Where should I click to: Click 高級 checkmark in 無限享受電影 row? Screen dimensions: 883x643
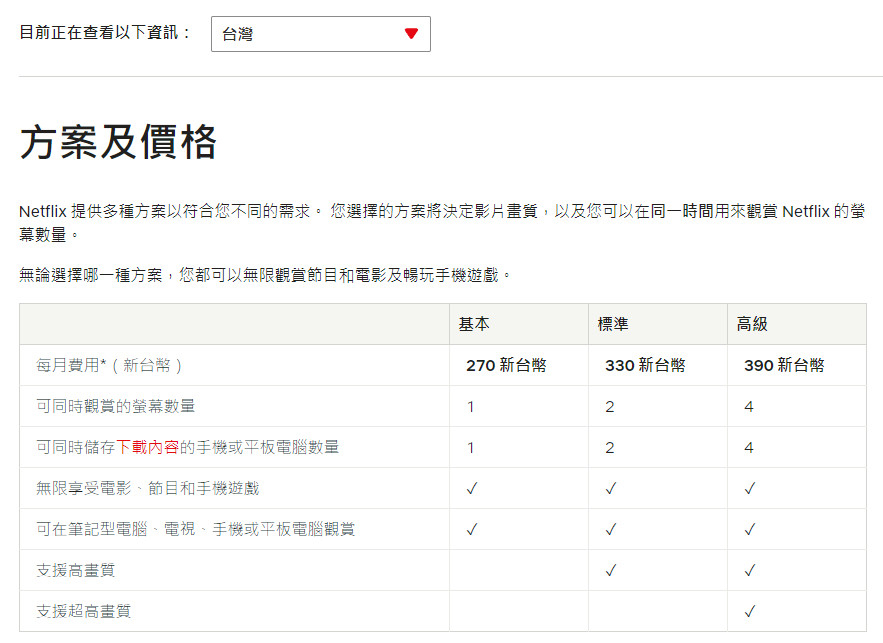[x=750, y=488]
